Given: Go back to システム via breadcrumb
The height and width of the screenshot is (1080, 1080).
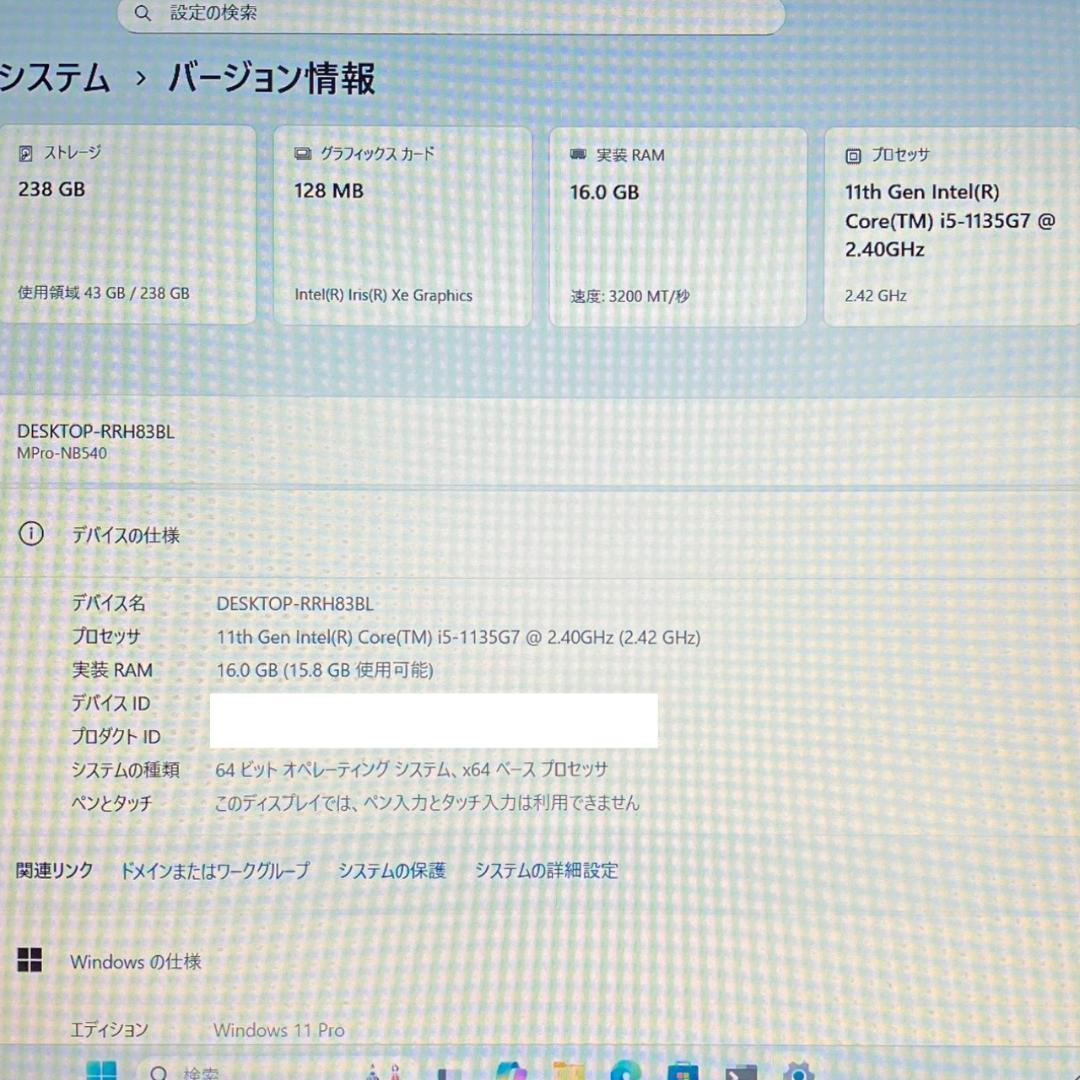Looking at the screenshot, I should click(54, 77).
